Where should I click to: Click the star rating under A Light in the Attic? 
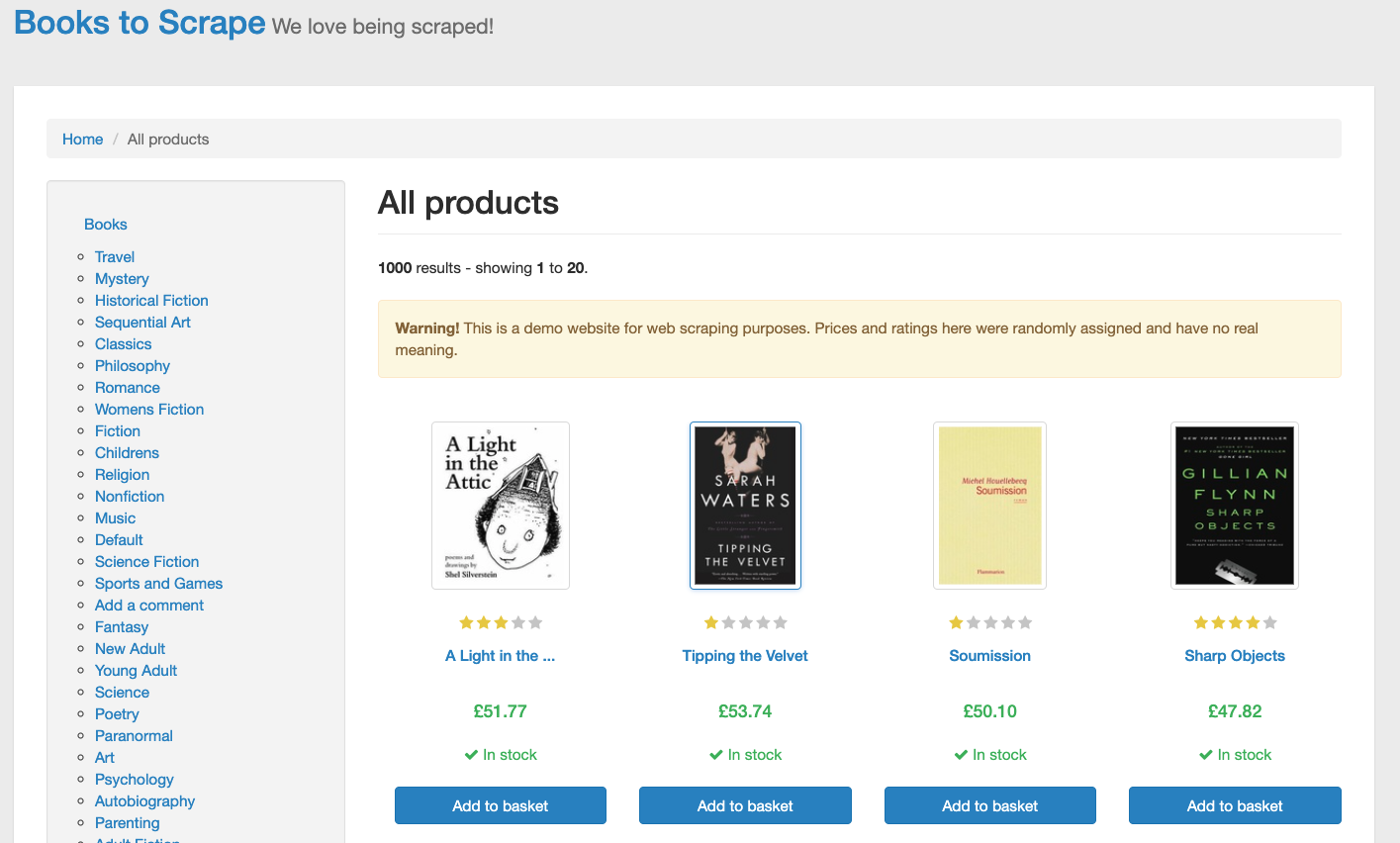[500, 622]
